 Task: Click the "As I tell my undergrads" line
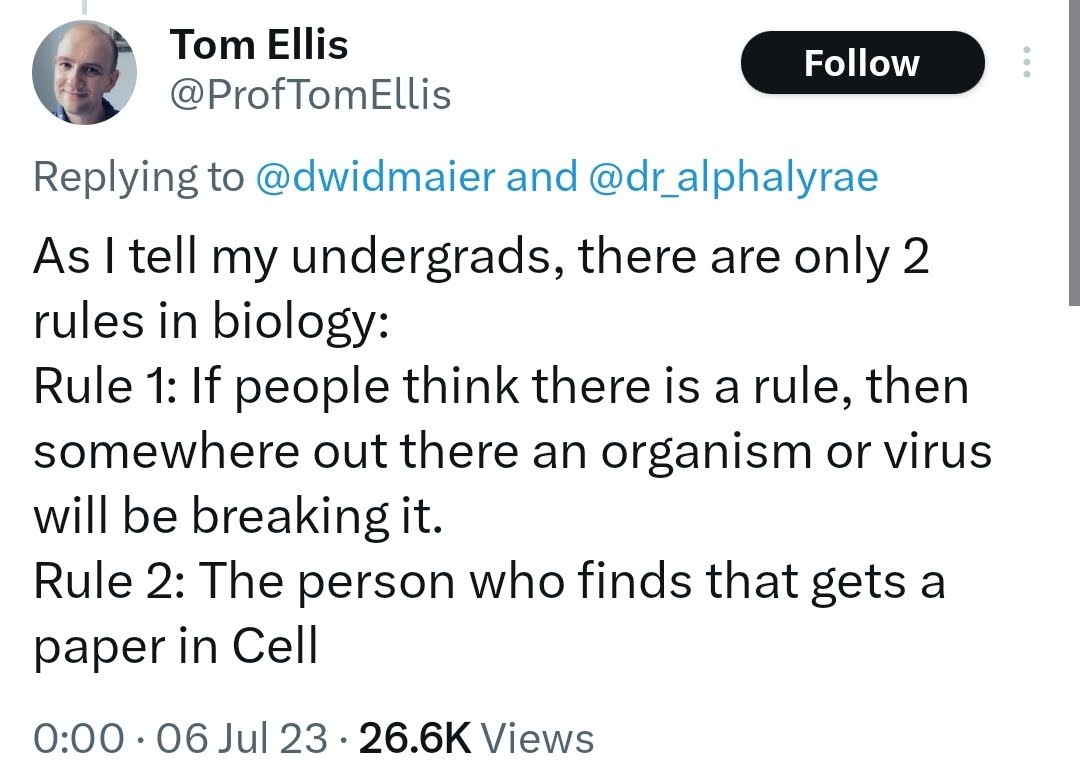pos(482,258)
